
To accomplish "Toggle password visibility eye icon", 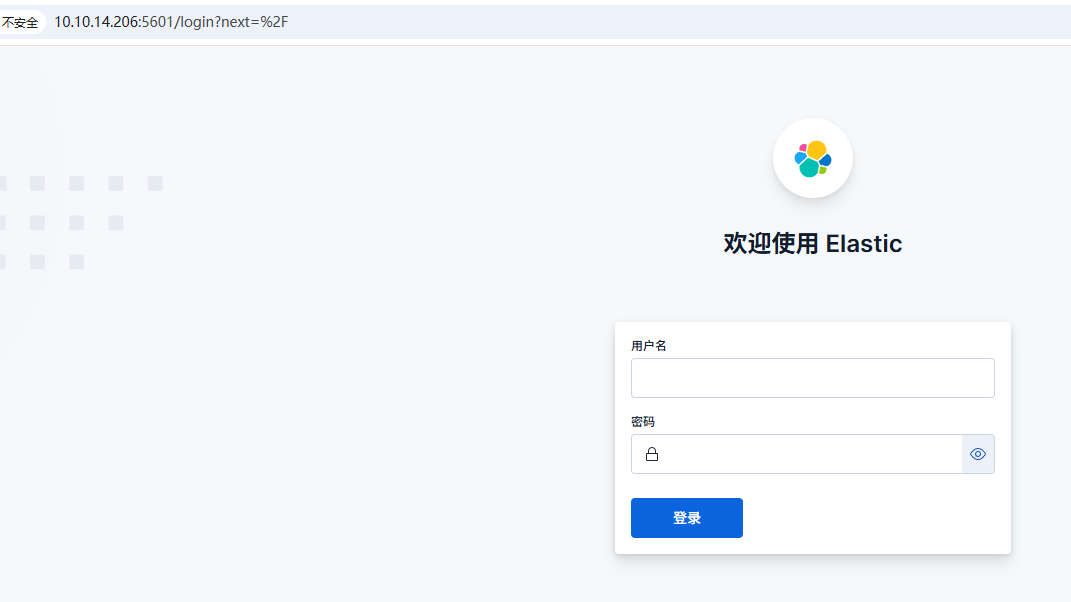I will (978, 454).
